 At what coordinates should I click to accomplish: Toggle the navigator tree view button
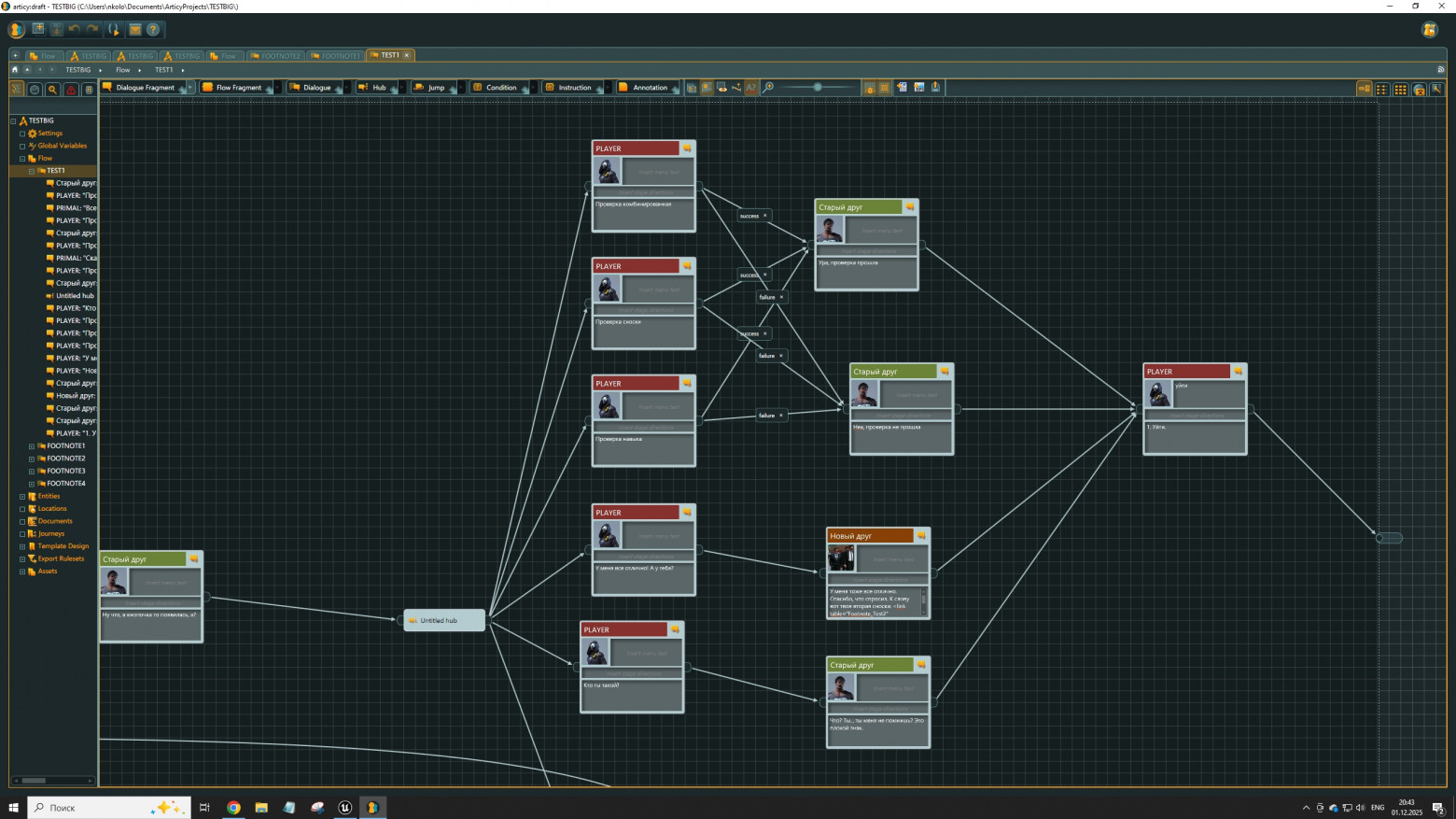click(x=17, y=90)
